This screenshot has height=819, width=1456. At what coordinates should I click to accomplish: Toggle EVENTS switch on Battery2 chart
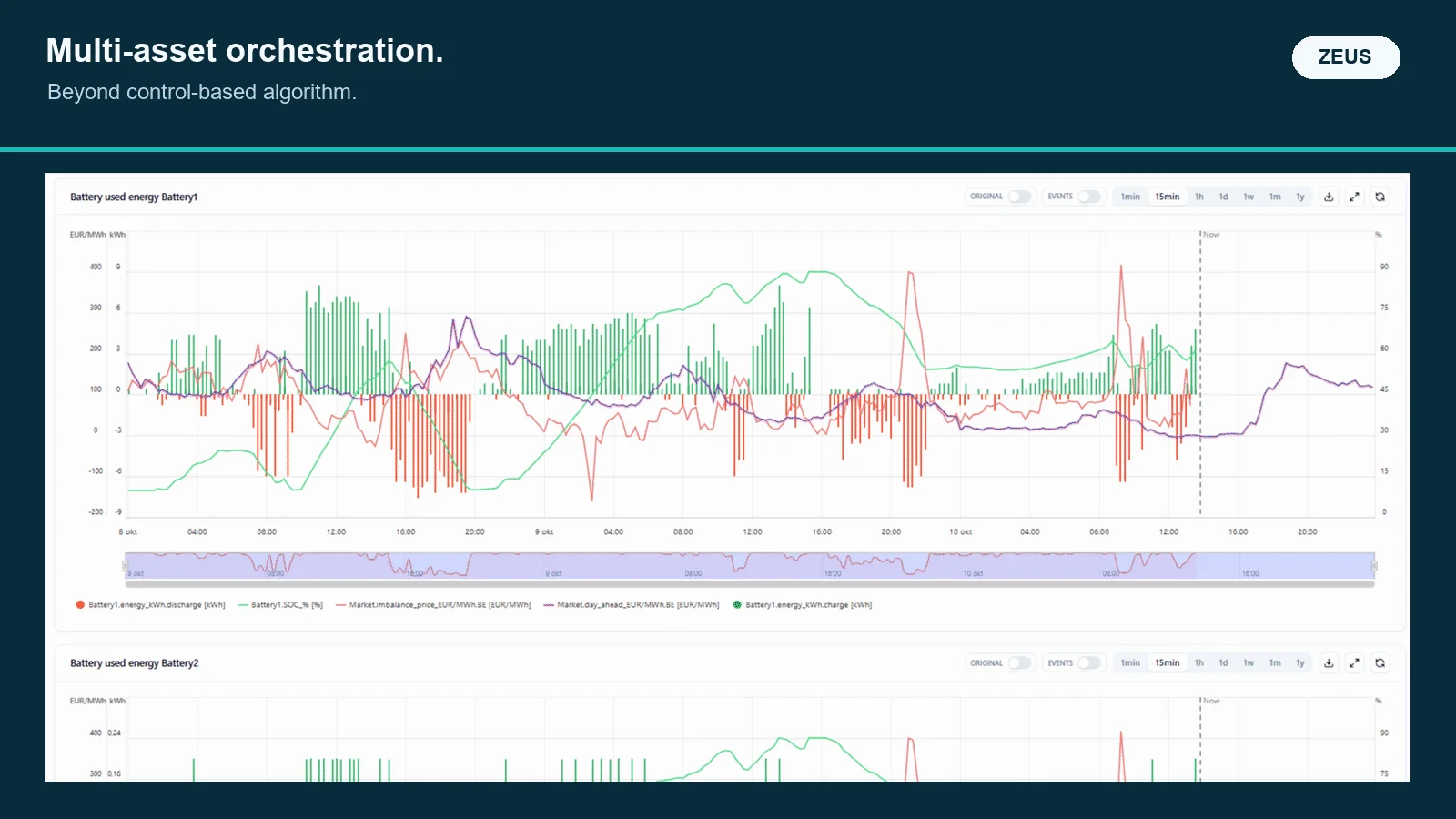(1089, 663)
